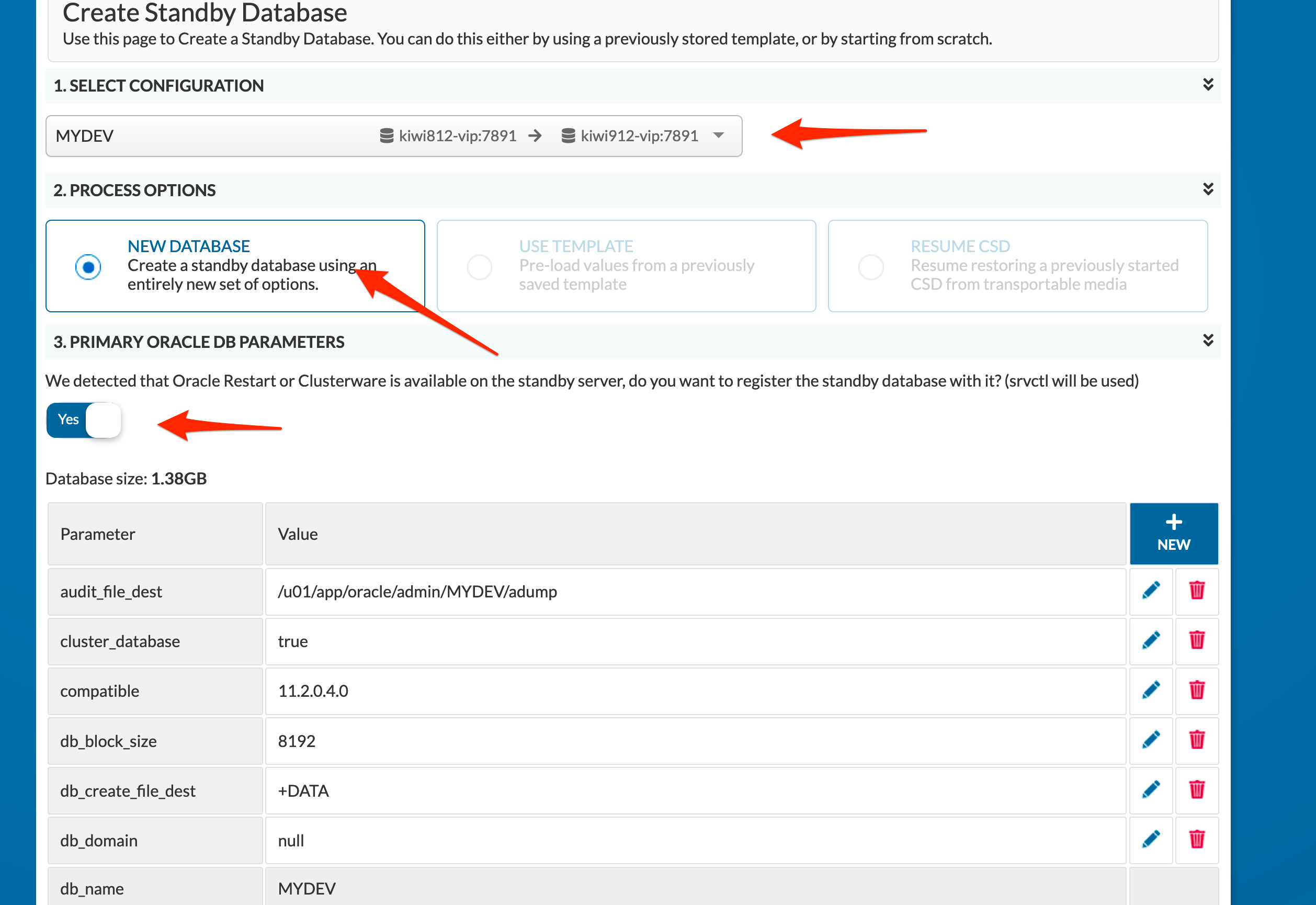The width and height of the screenshot is (1316, 905).
Task: Click the cluster_database value 'true'
Action: tap(292, 641)
